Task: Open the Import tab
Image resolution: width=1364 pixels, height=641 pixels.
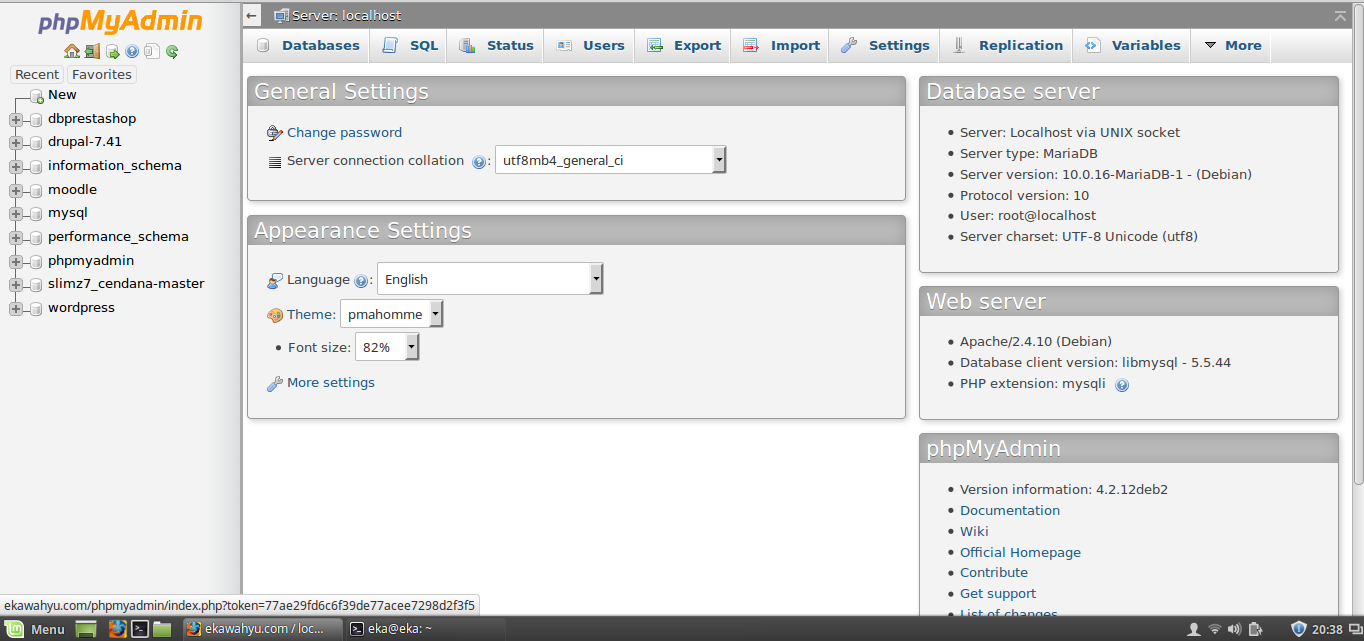Action: [x=781, y=45]
